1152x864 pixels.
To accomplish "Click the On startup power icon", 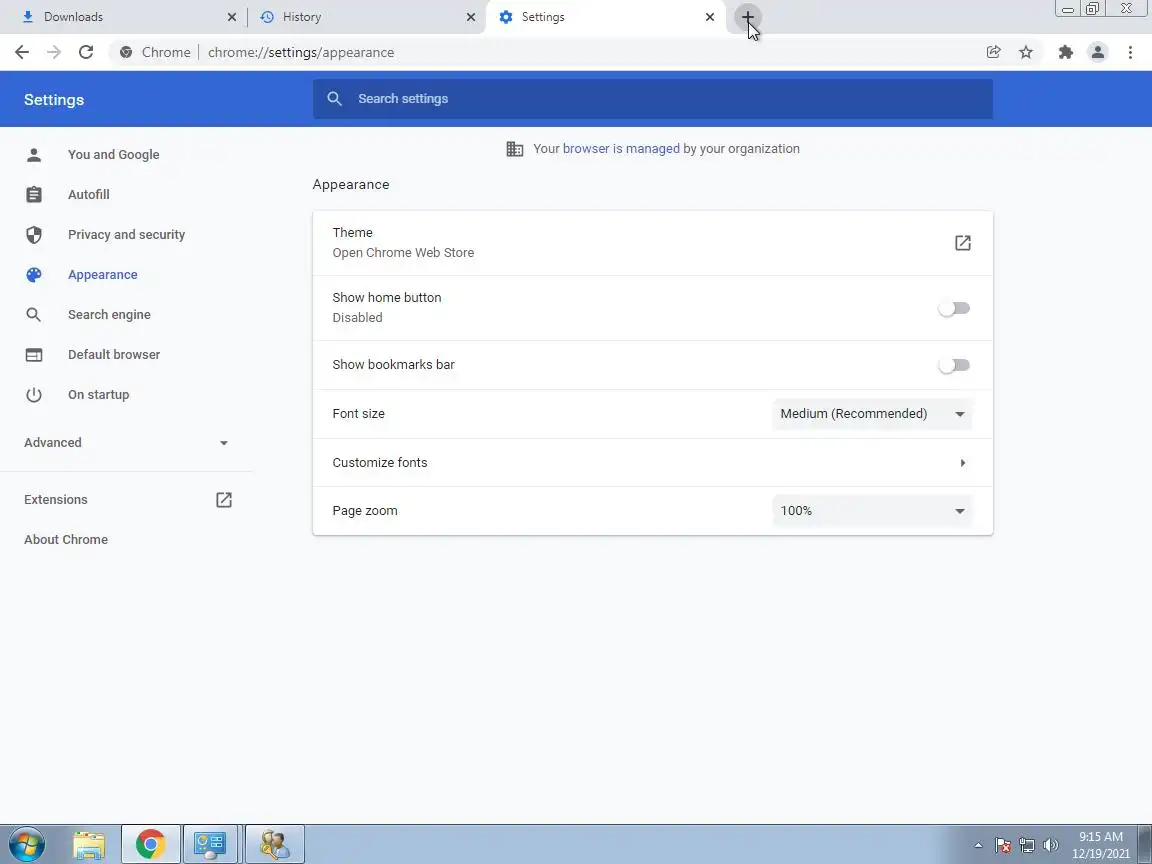I will click(34, 395).
